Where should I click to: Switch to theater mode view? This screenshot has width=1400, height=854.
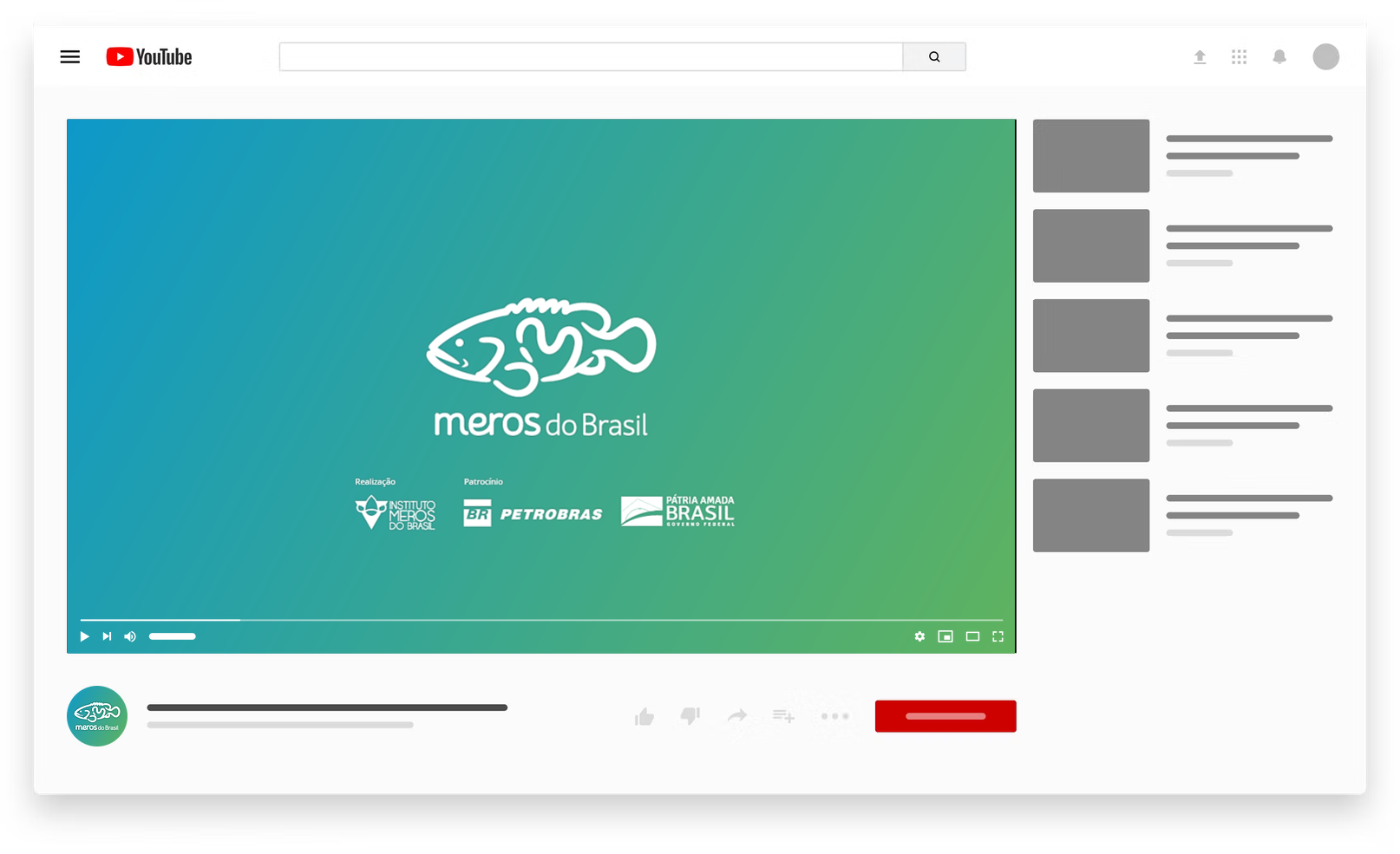tap(972, 636)
